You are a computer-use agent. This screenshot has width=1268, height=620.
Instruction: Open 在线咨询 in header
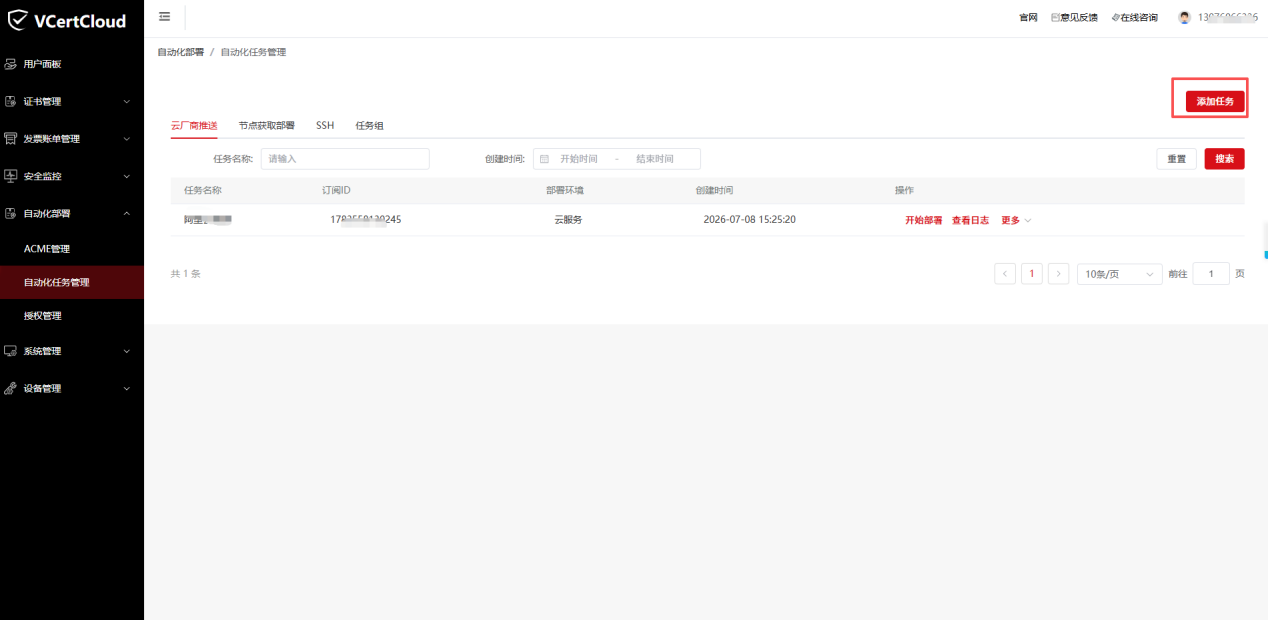(1134, 18)
